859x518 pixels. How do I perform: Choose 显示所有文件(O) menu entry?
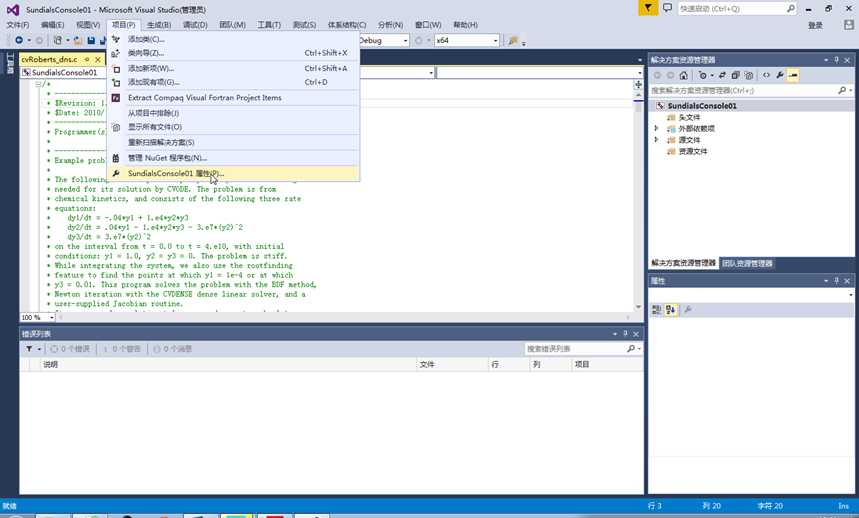233,127
